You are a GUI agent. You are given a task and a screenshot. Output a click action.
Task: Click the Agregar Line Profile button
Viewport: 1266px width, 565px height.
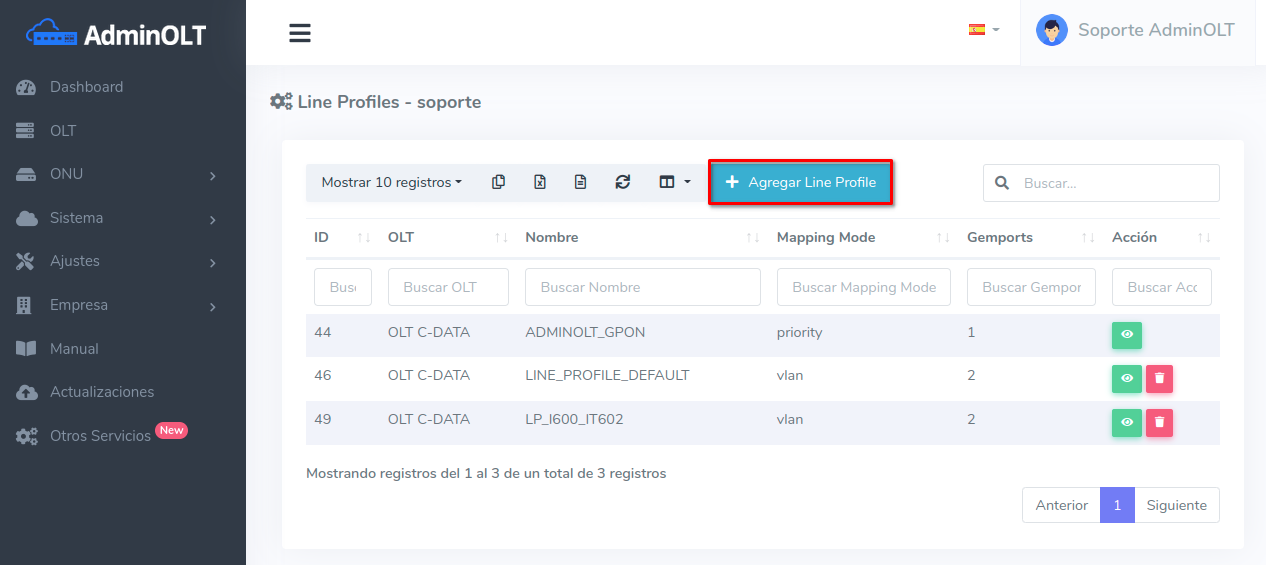click(800, 182)
